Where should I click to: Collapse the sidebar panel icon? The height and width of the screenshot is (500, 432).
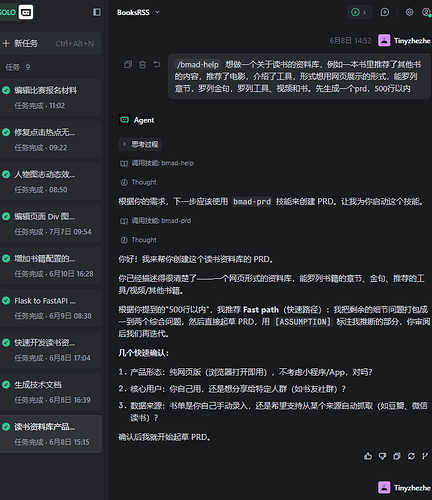click(97, 12)
